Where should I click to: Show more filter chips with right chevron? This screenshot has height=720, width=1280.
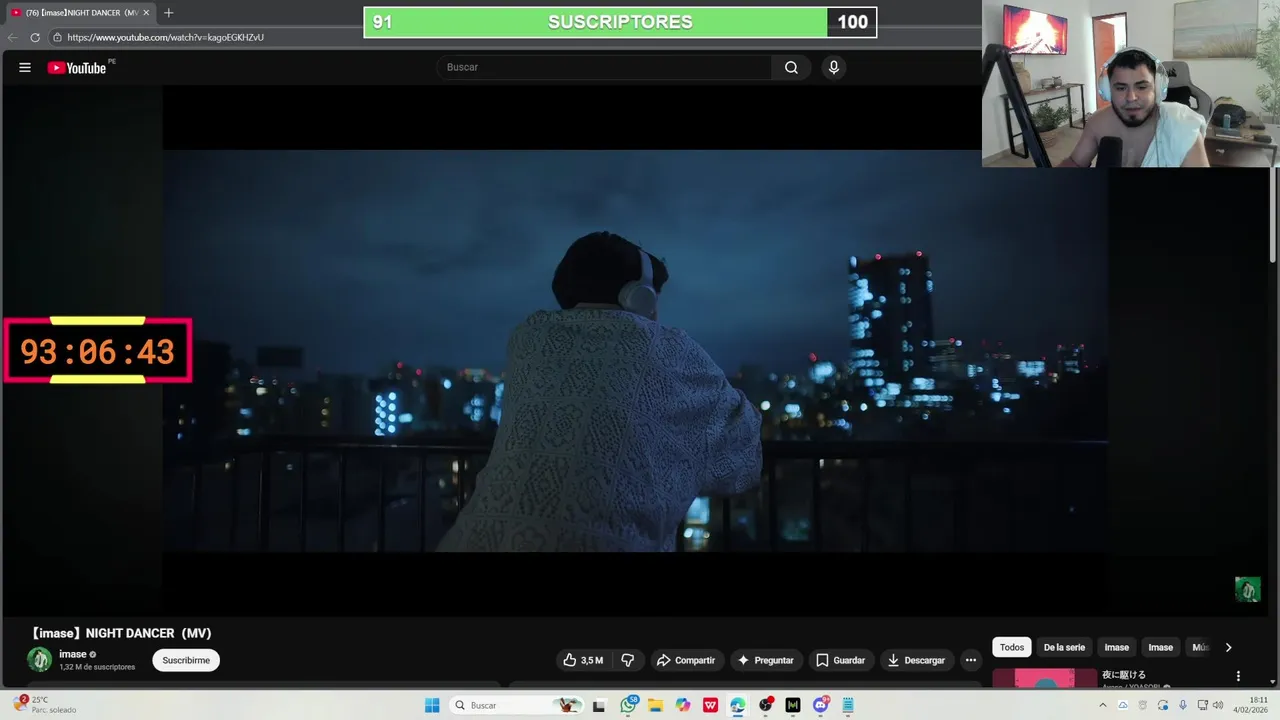[1228, 647]
